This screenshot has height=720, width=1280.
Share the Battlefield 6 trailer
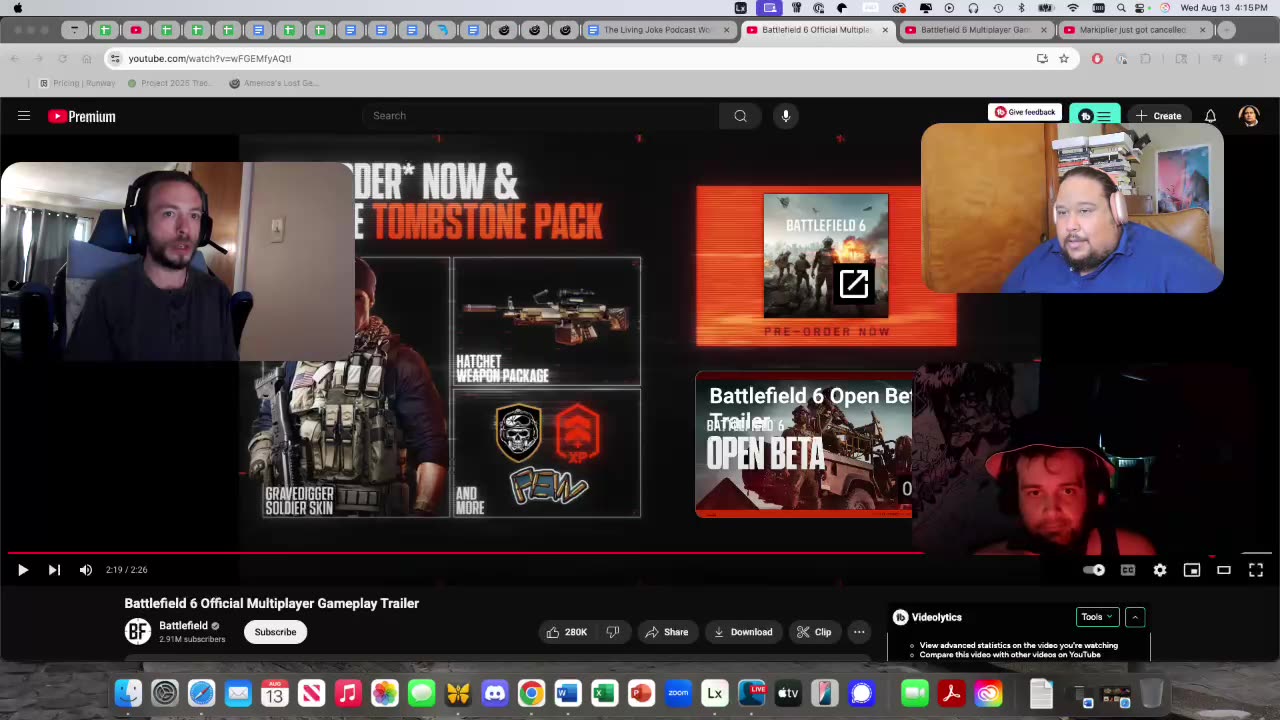coord(667,632)
